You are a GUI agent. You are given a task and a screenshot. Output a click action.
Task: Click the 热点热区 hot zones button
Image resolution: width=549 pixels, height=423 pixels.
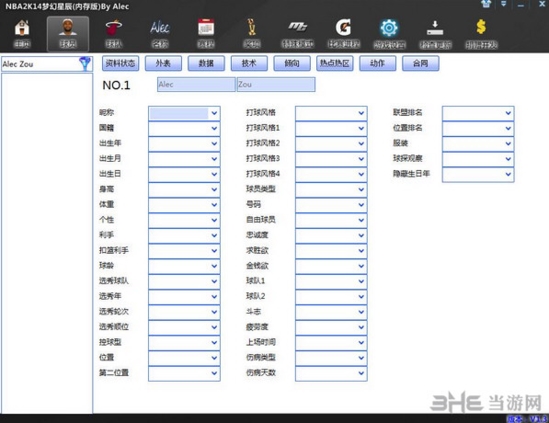pos(335,63)
